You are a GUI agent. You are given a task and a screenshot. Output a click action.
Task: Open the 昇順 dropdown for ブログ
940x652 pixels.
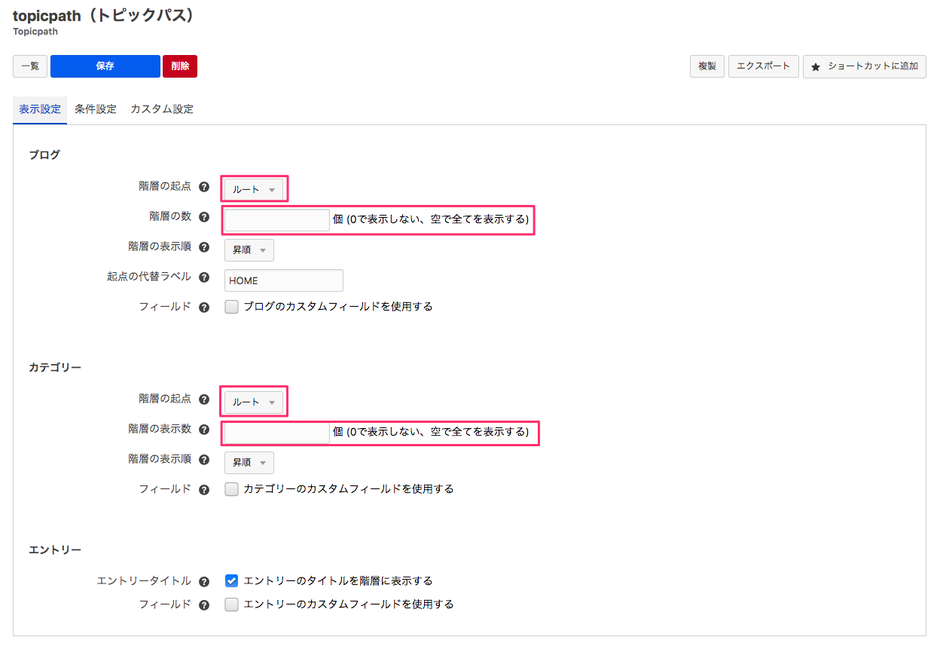coord(248,249)
